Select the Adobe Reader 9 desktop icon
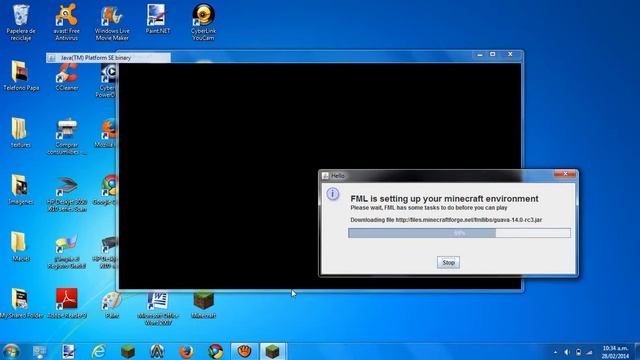This screenshot has width=640, height=360. 67,304
